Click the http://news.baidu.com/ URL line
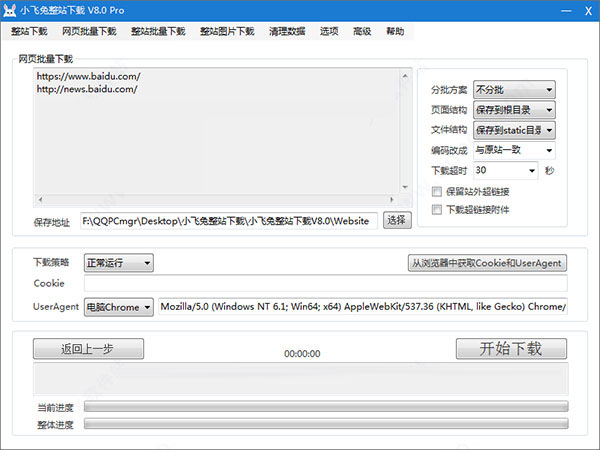 click(87, 89)
